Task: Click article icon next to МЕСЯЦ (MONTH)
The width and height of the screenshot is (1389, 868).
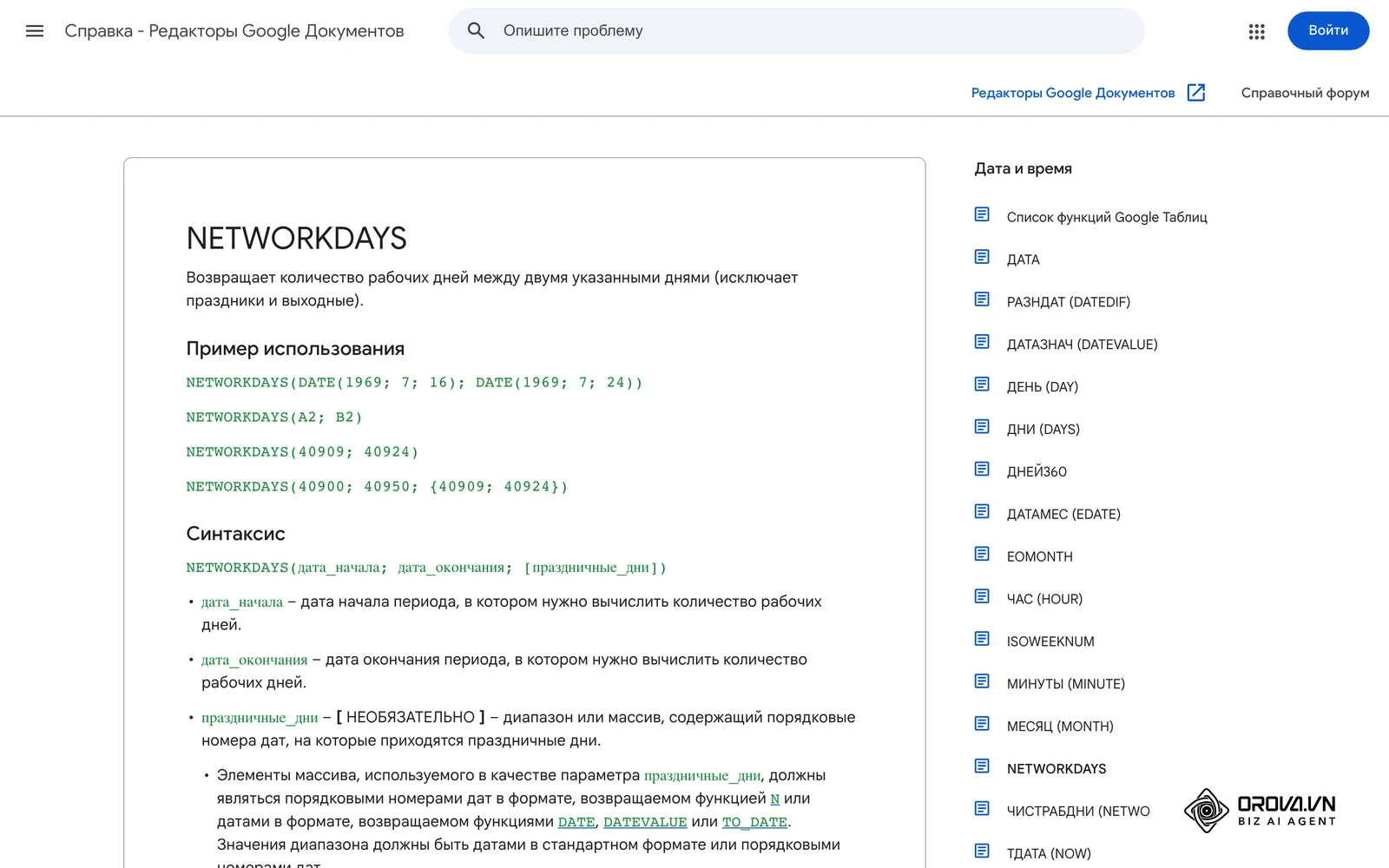Action: [x=982, y=725]
